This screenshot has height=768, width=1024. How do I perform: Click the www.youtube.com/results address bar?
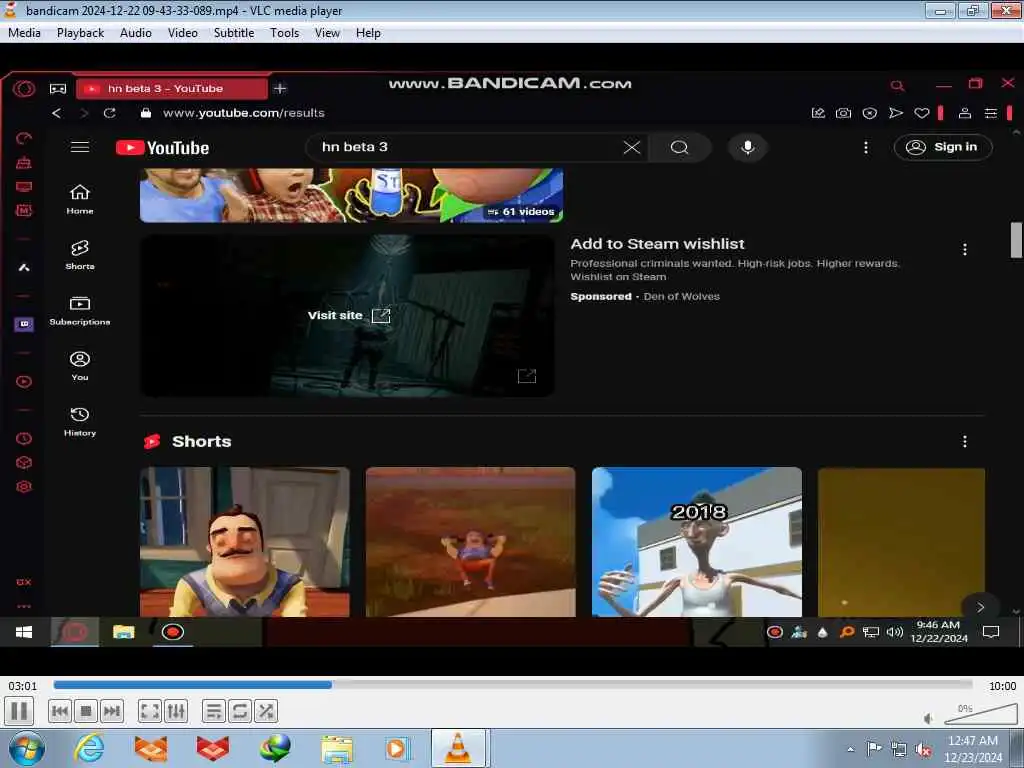(x=243, y=113)
